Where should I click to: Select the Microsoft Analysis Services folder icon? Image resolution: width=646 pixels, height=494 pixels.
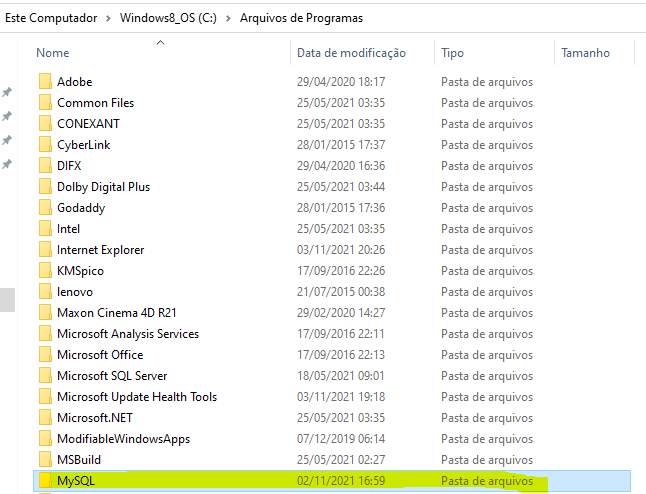45,334
